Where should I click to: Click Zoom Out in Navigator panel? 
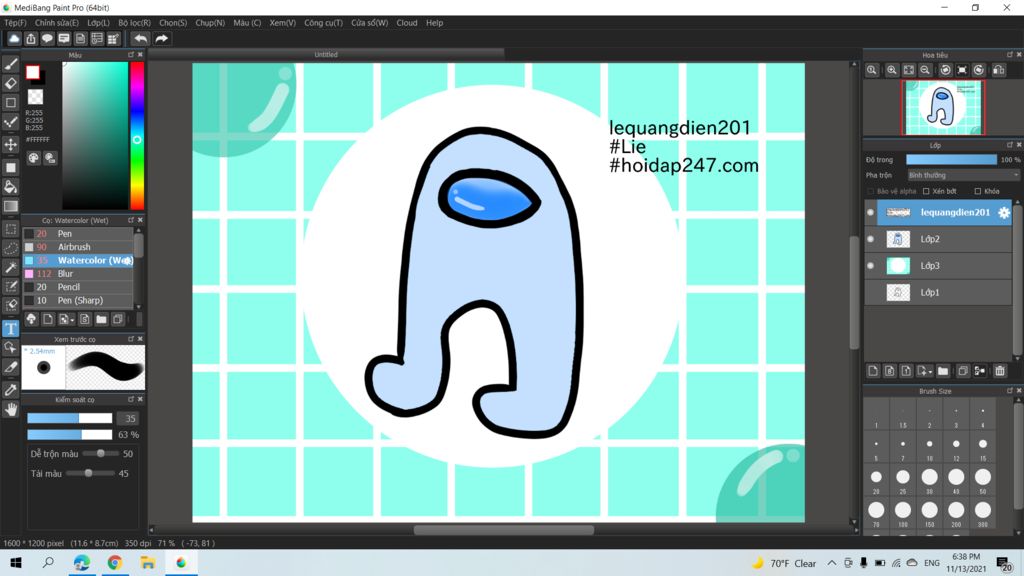pos(925,70)
